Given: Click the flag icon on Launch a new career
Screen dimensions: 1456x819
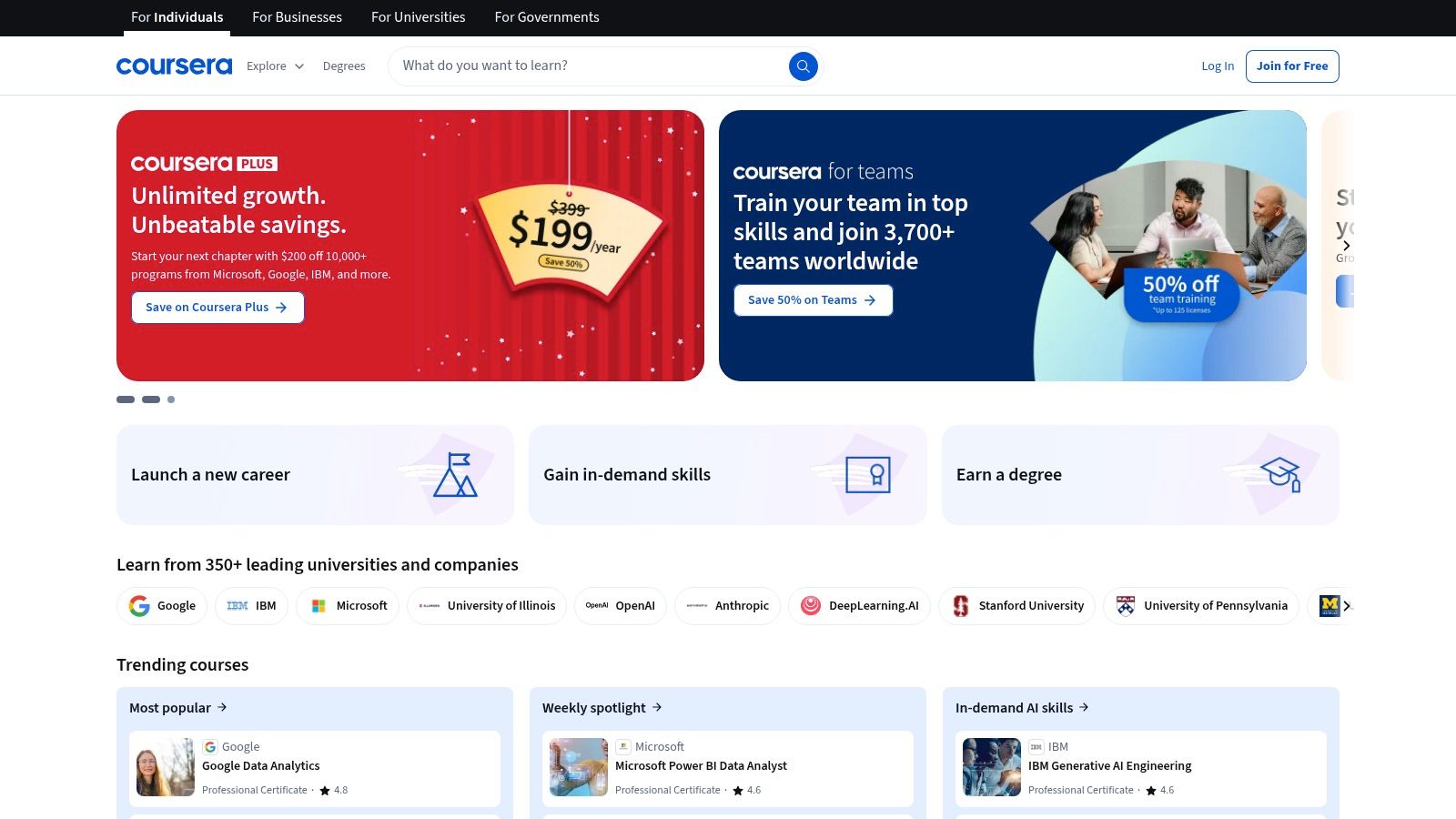Looking at the screenshot, I should [x=455, y=473].
